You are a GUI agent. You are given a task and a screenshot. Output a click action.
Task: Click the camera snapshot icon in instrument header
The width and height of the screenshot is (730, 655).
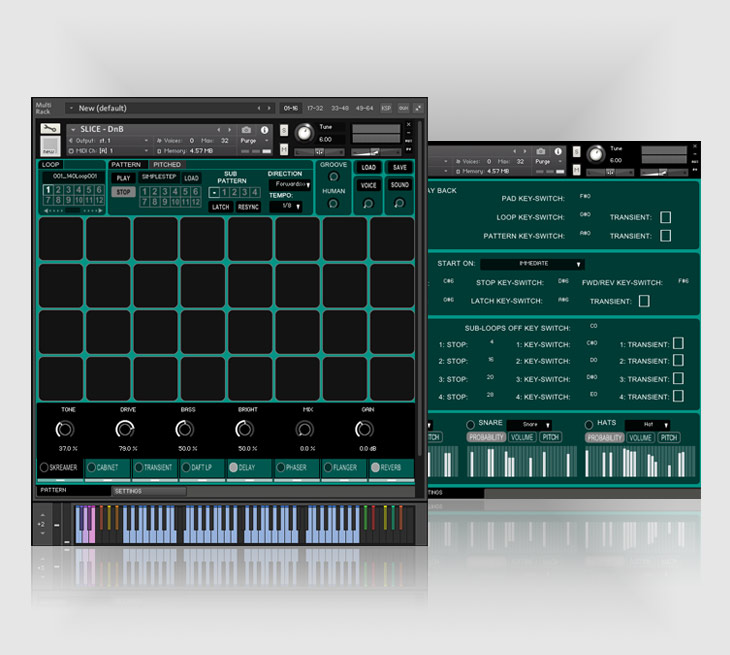246,130
